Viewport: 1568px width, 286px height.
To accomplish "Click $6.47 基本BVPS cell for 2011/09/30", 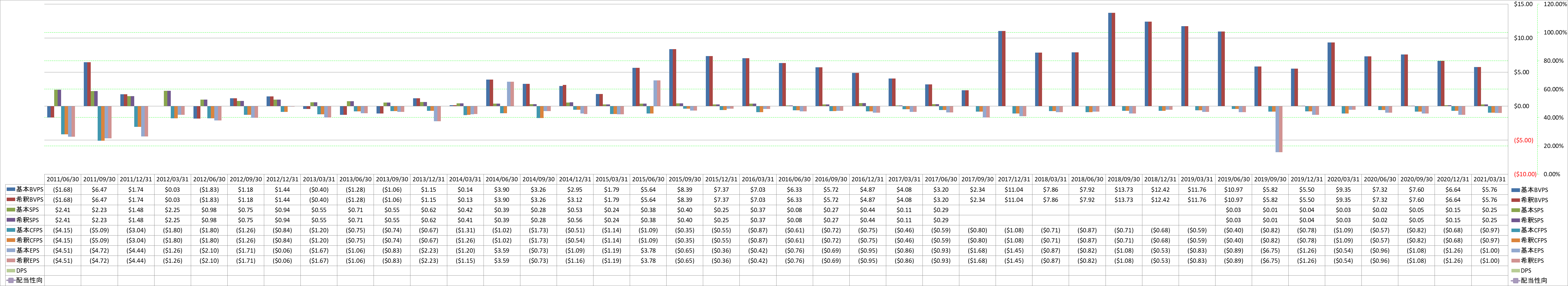I will (100, 189).
